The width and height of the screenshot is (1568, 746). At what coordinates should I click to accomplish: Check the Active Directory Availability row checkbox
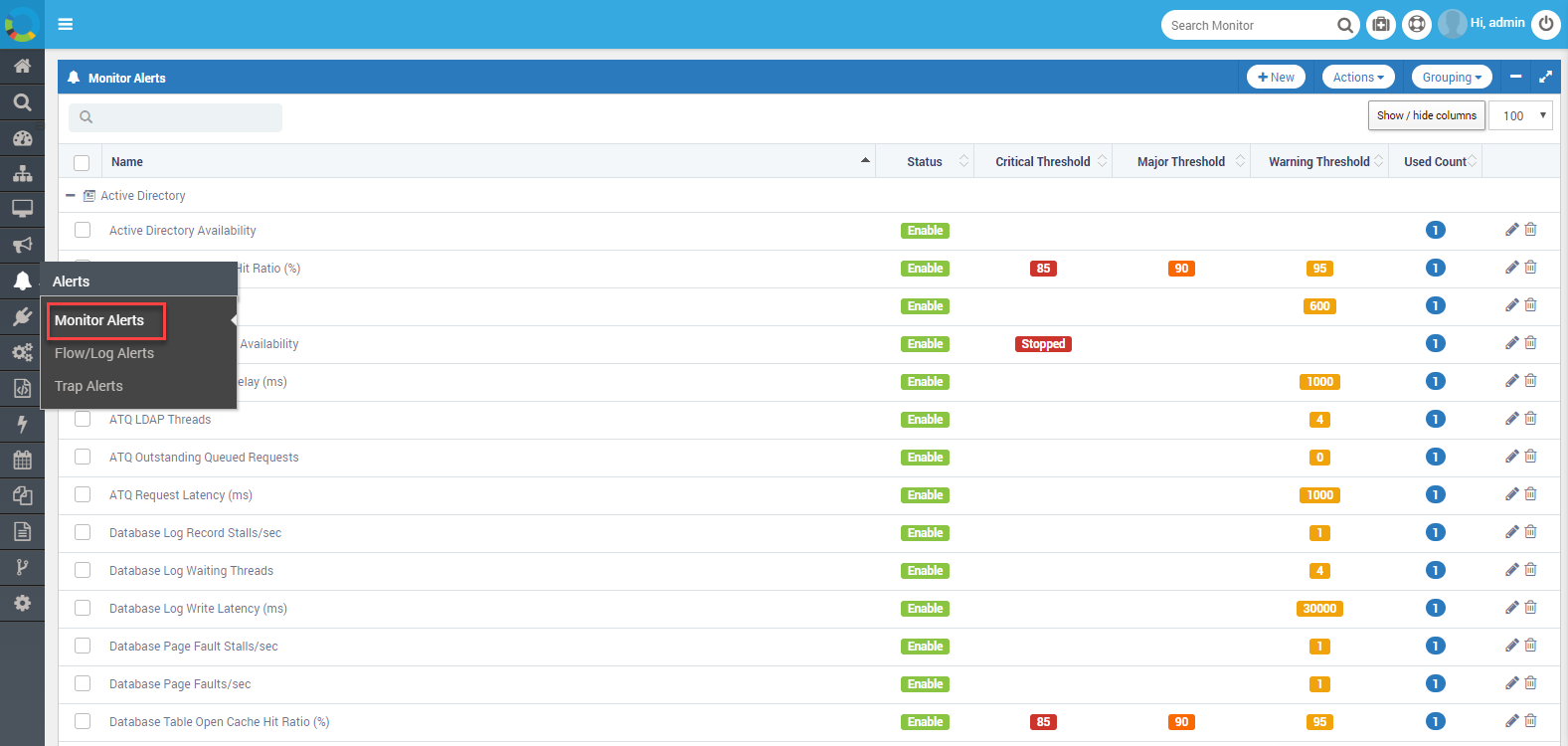pyautogui.click(x=83, y=230)
